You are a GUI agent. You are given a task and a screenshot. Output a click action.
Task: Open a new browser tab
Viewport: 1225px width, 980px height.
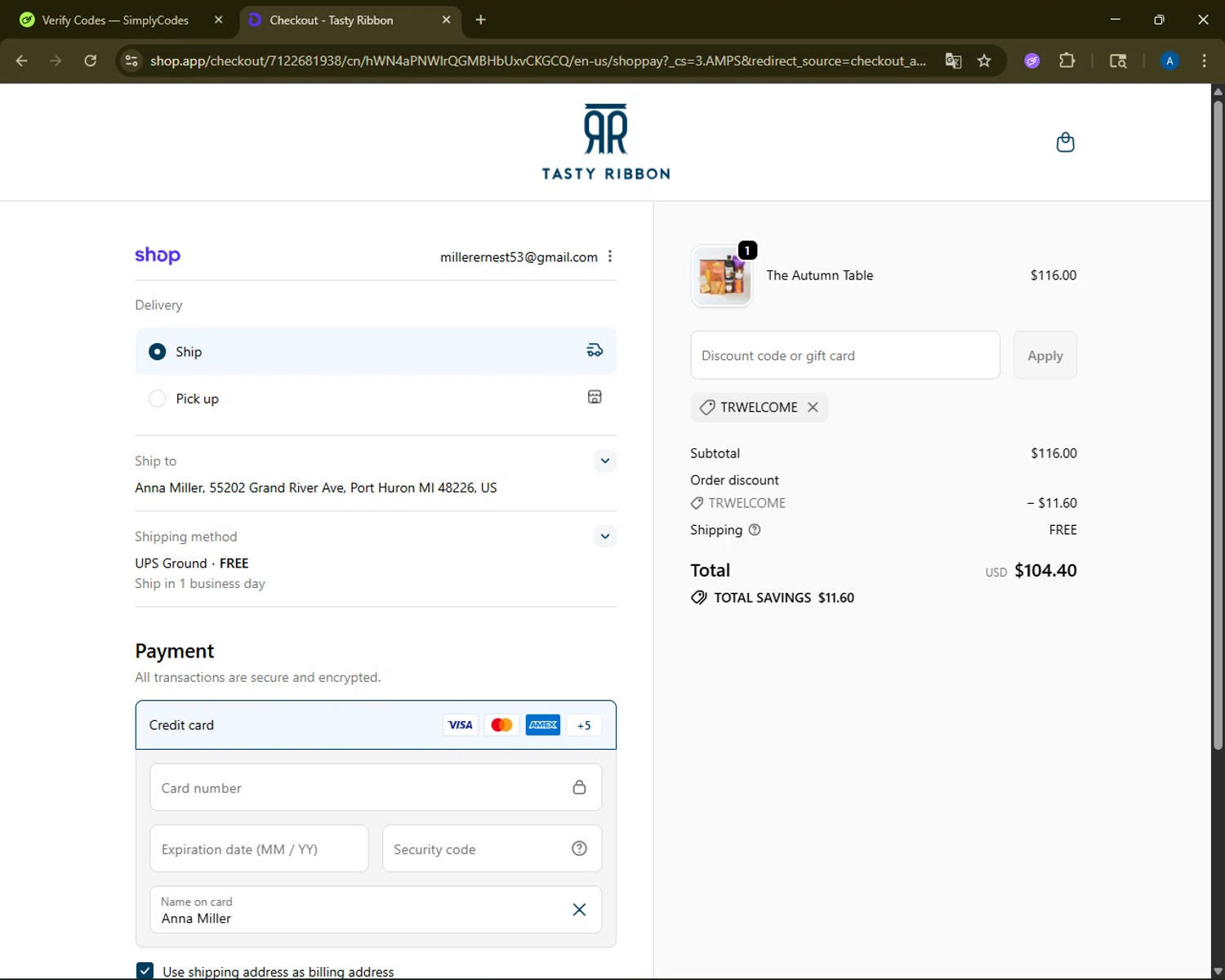point(480,20)
